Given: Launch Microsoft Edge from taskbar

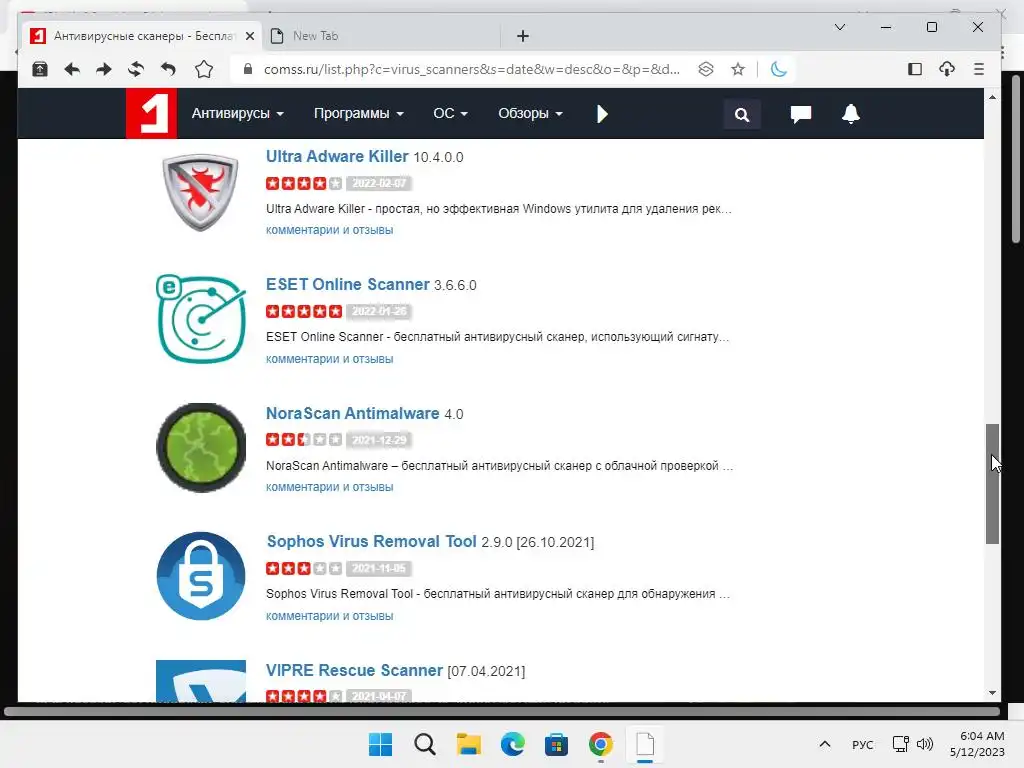Looking at the screenshot, I should tap(513, 744).
